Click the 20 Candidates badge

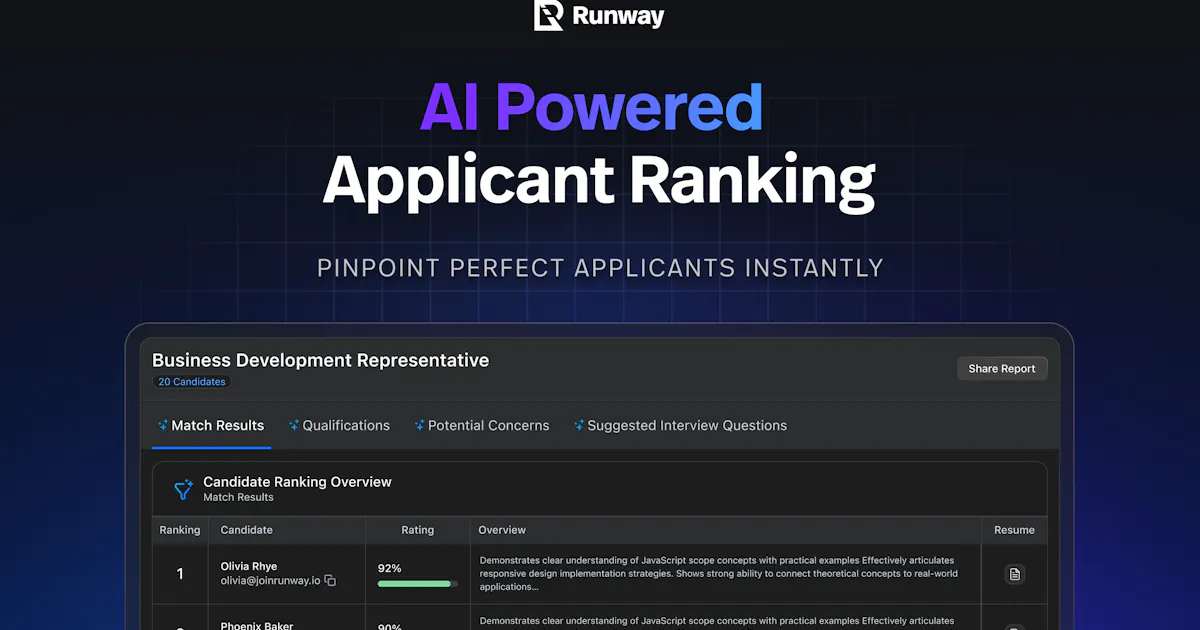coord(192,382)
